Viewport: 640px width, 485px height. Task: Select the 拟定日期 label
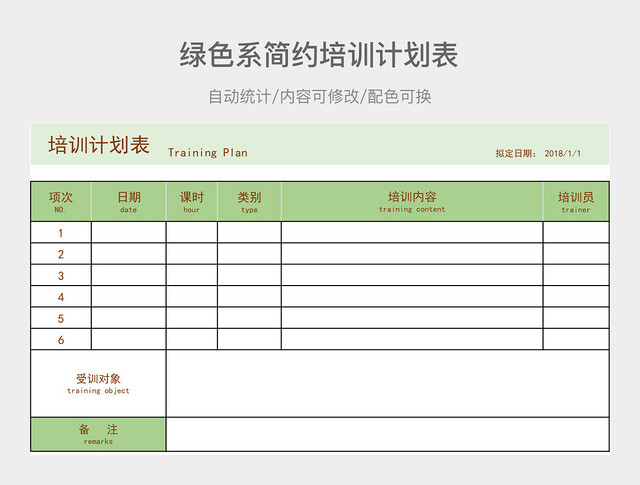516,154
